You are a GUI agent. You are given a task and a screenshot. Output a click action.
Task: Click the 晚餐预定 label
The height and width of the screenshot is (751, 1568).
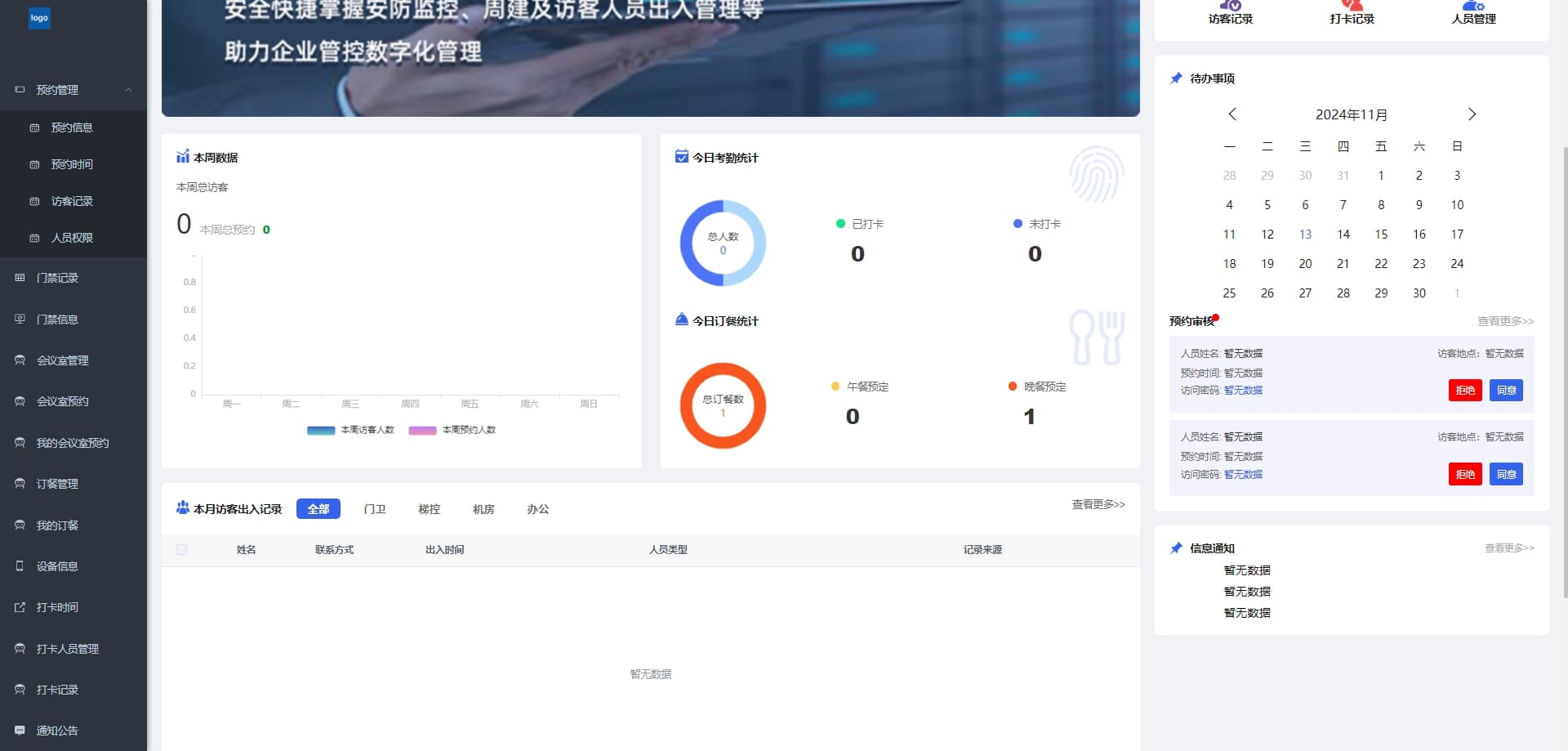coord(1045,387)
